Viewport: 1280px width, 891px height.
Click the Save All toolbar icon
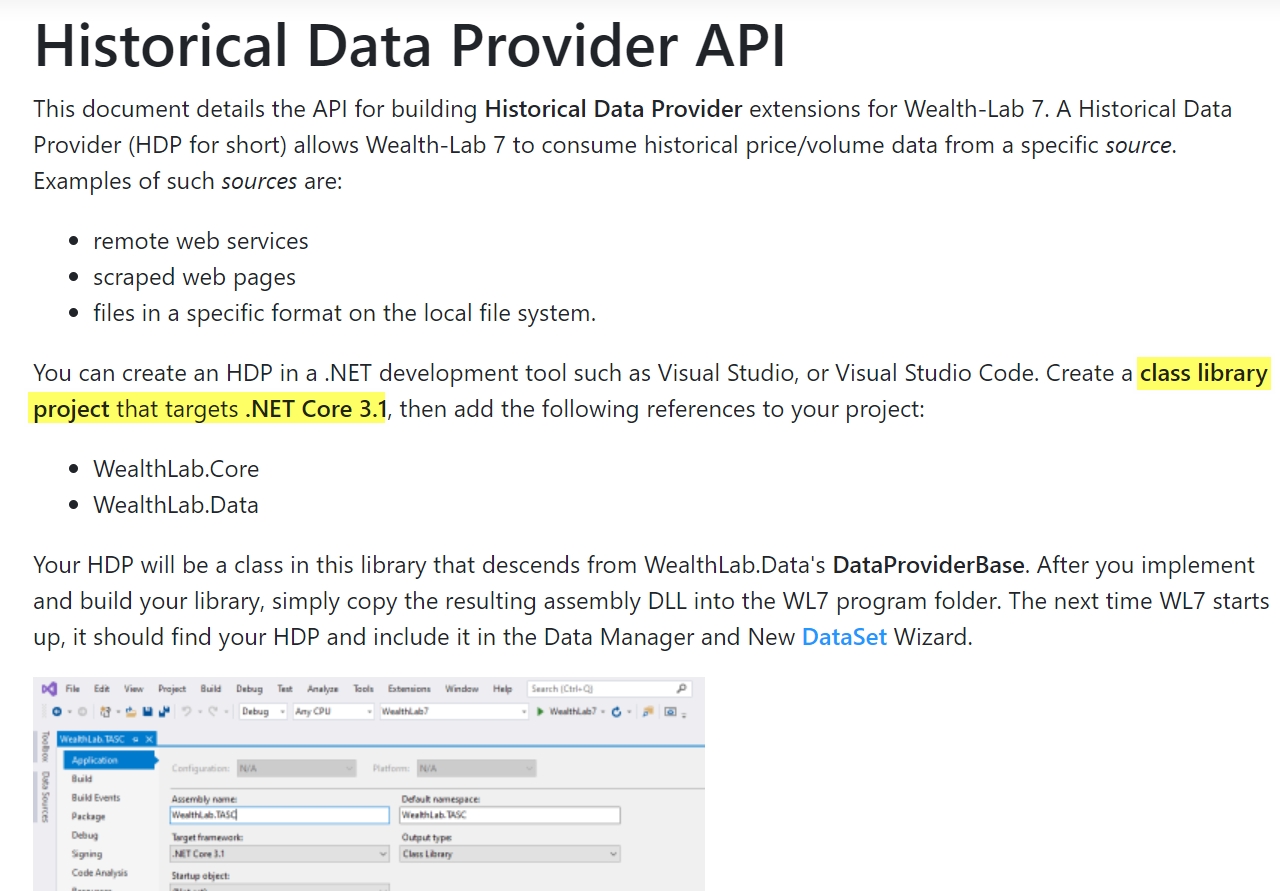[x=164, y=712]
